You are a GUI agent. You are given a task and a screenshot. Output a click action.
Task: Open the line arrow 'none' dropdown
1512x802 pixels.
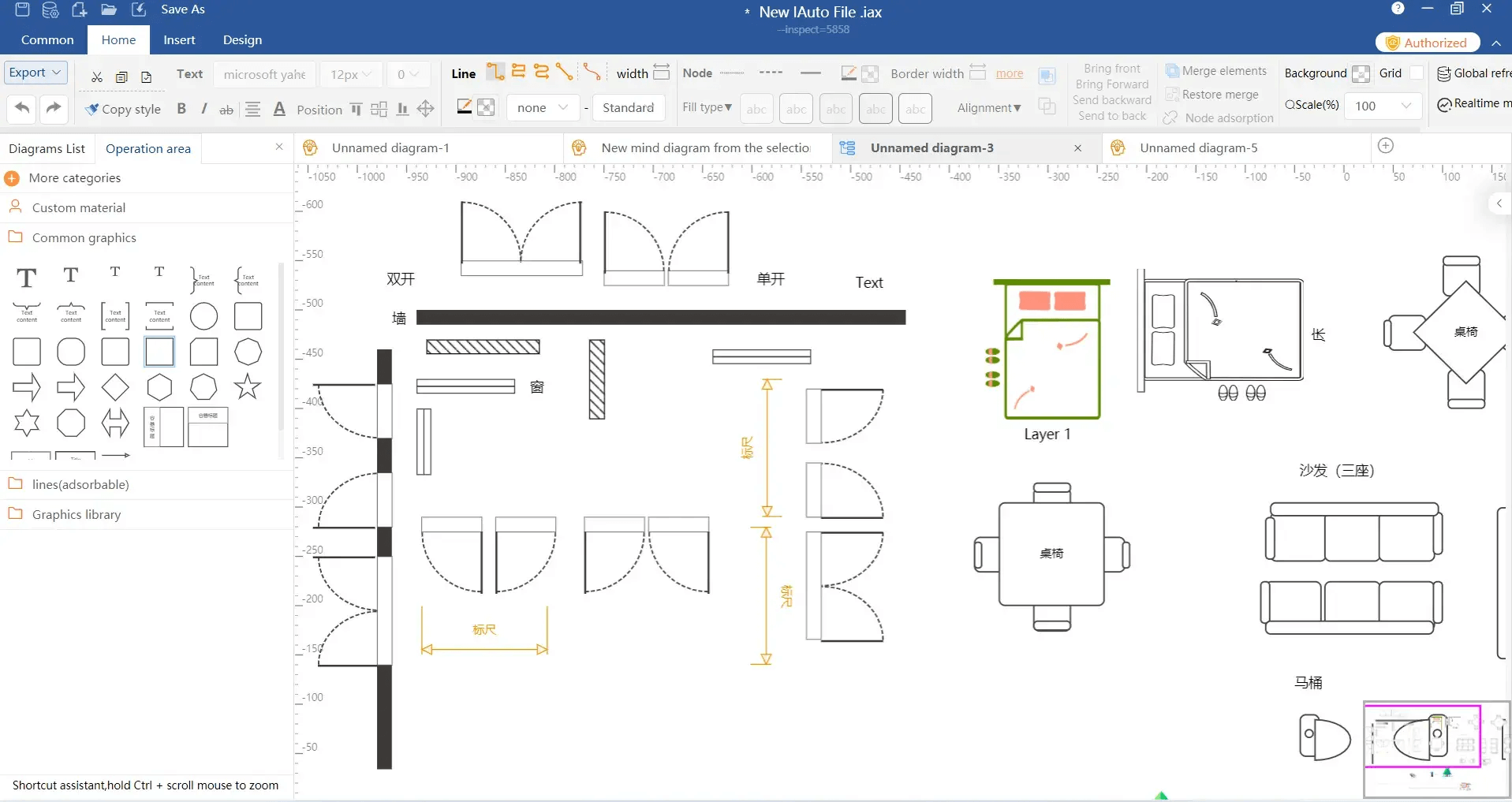(x=543, y=107)
